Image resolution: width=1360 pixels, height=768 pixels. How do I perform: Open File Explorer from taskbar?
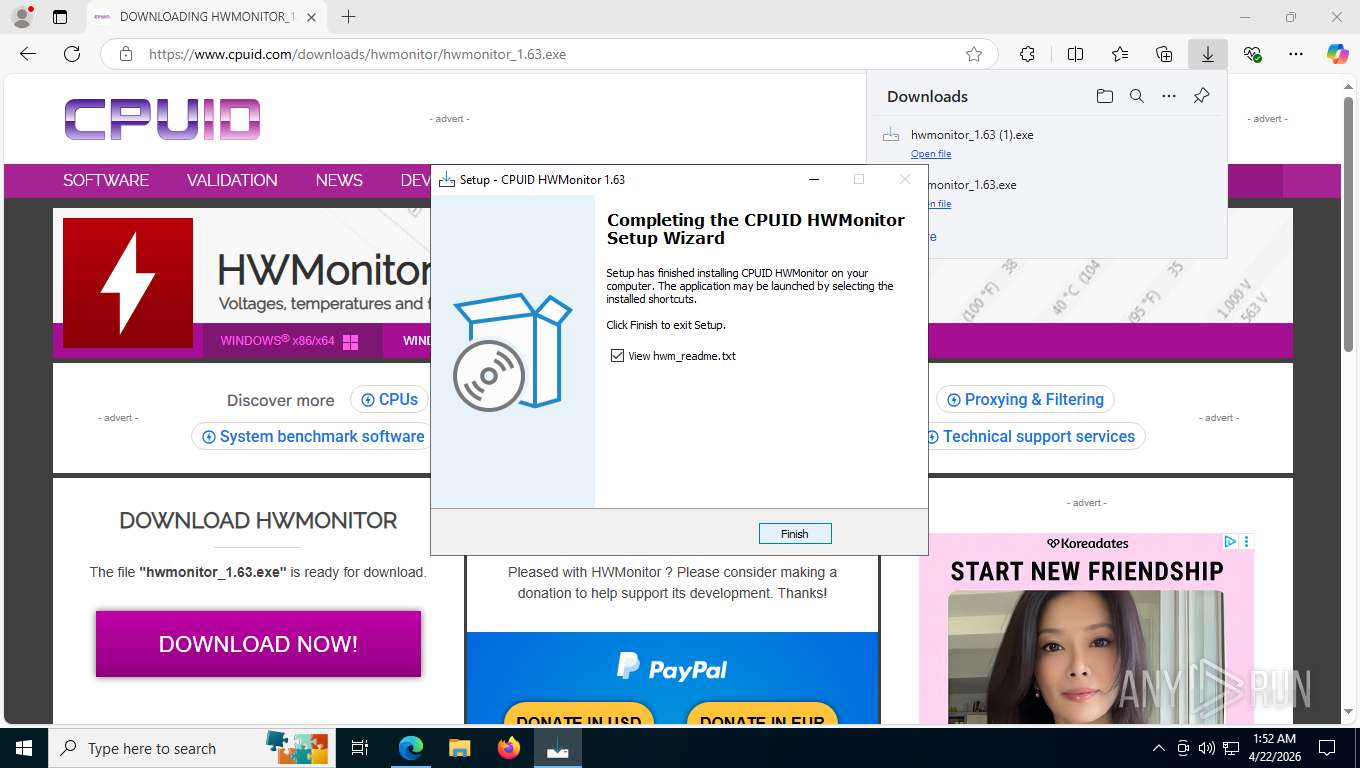click(x=459, y=748)
